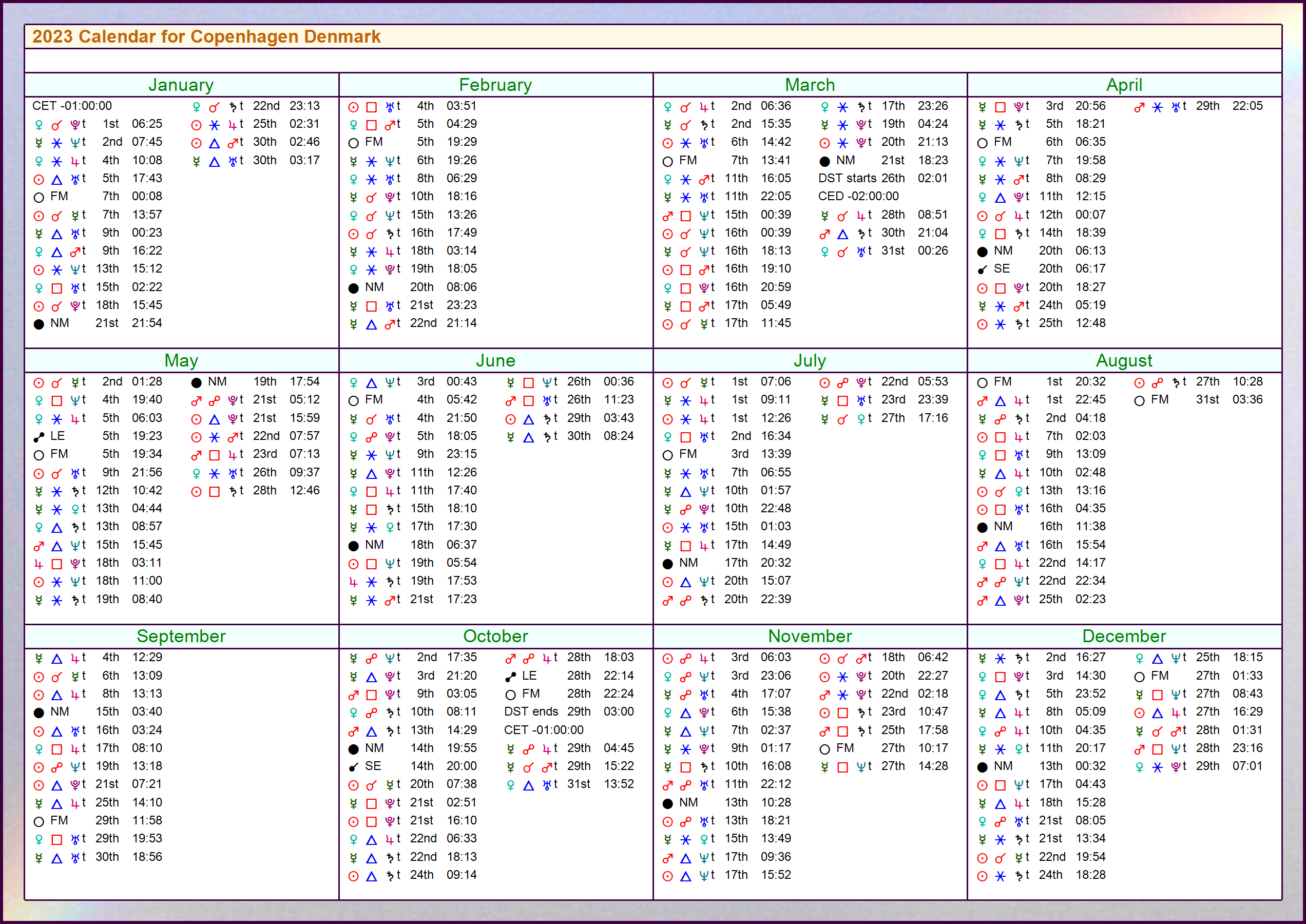Select the 'May' month heading
Screen dimensions: 1306x924
[x=181, y=360]
